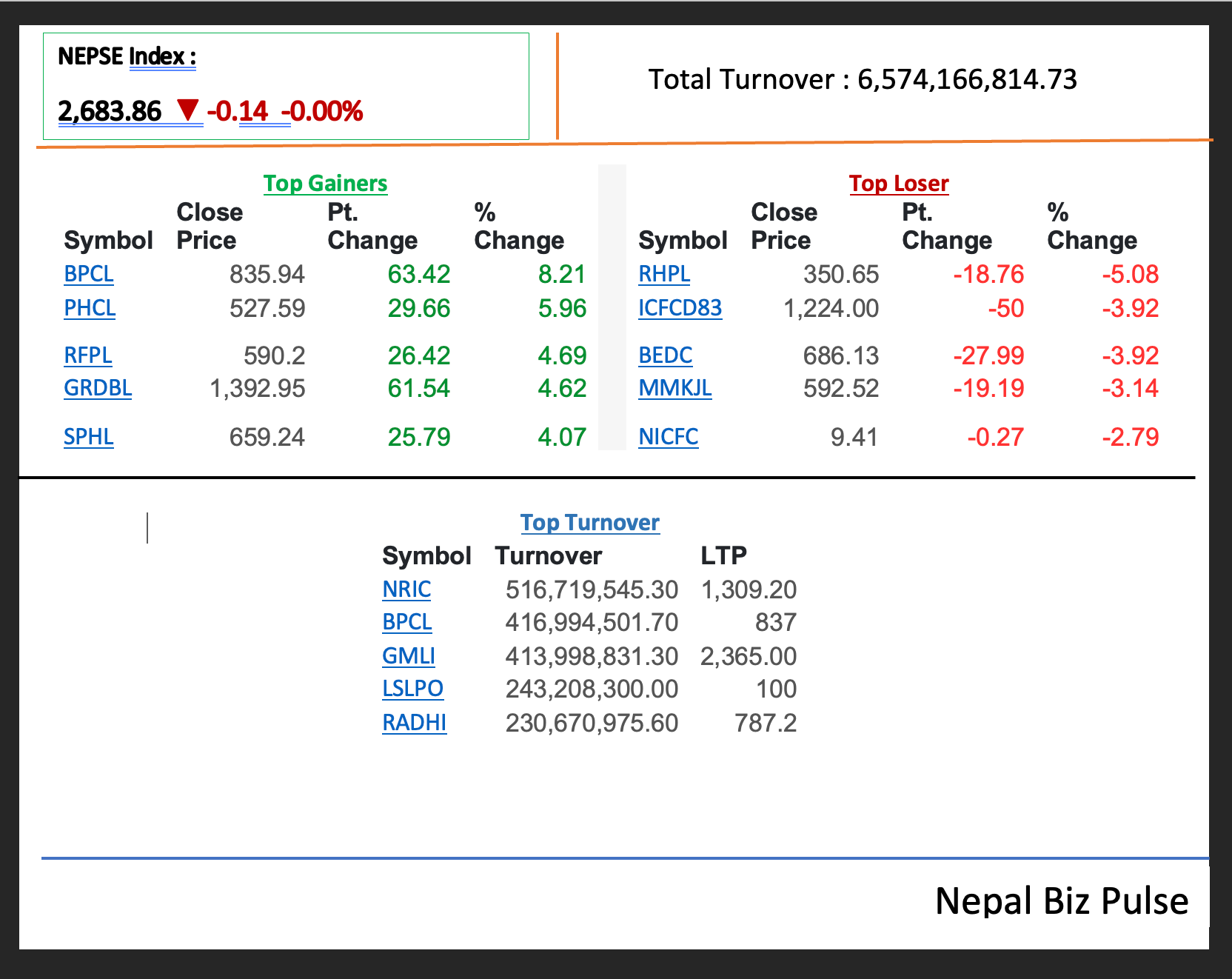Viewport: 1232px width, 979px height.
Task: Open BEDC stock link
Action: pos(665,355)
